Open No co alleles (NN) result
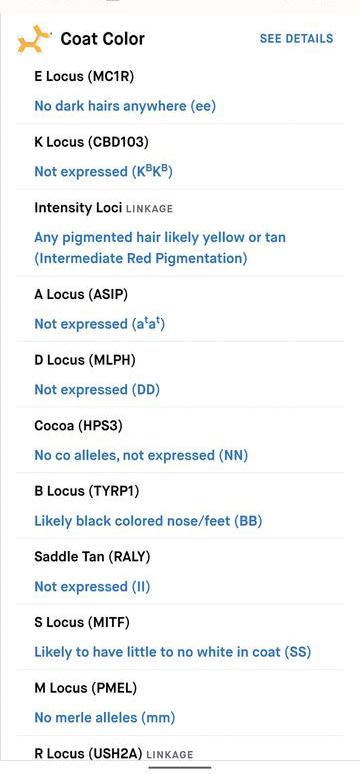 coord(141,455)
